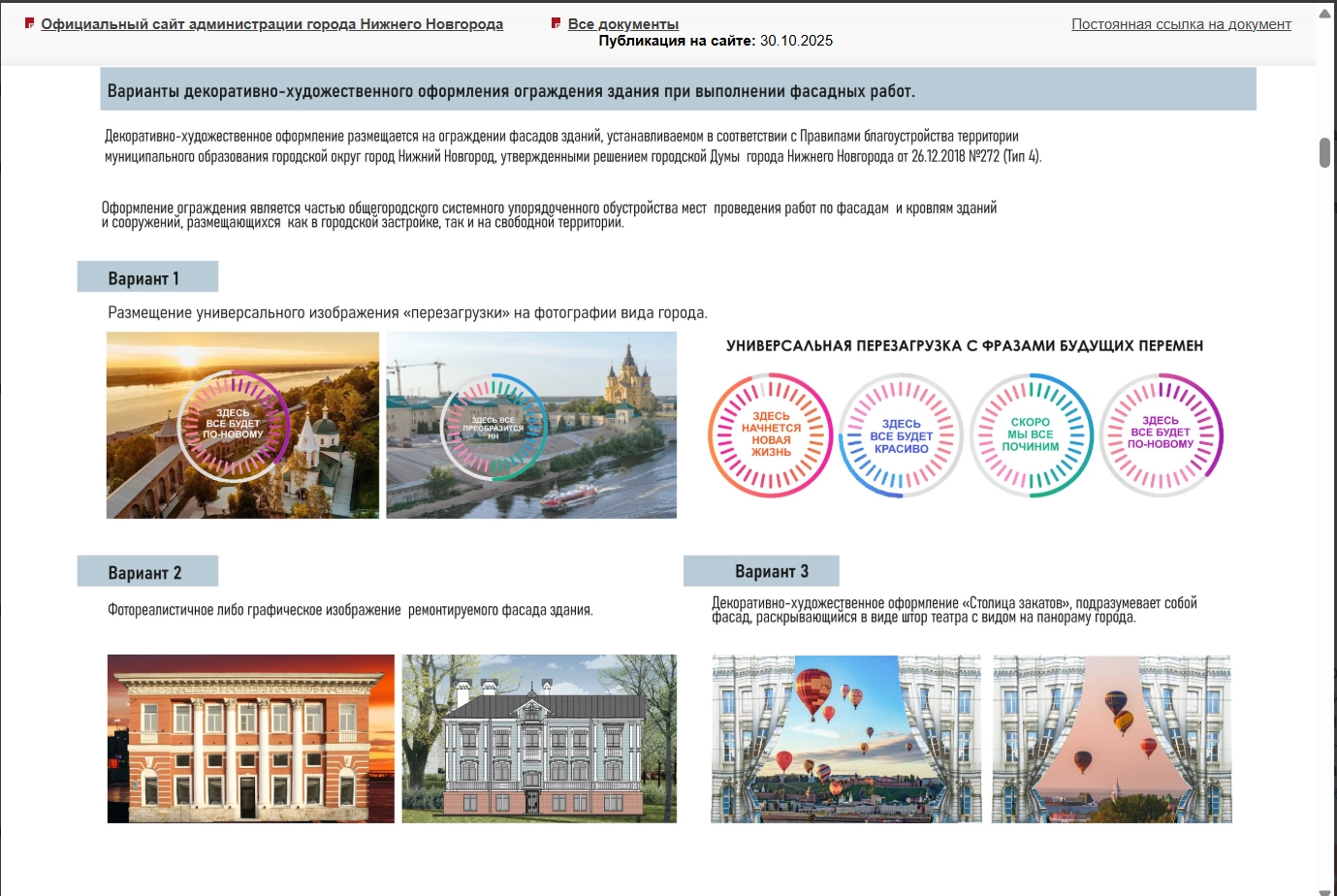Screen dimensions: 1337x896
Task: Click Постоянная ссылка на документ link
Action: click(1180, 24)
